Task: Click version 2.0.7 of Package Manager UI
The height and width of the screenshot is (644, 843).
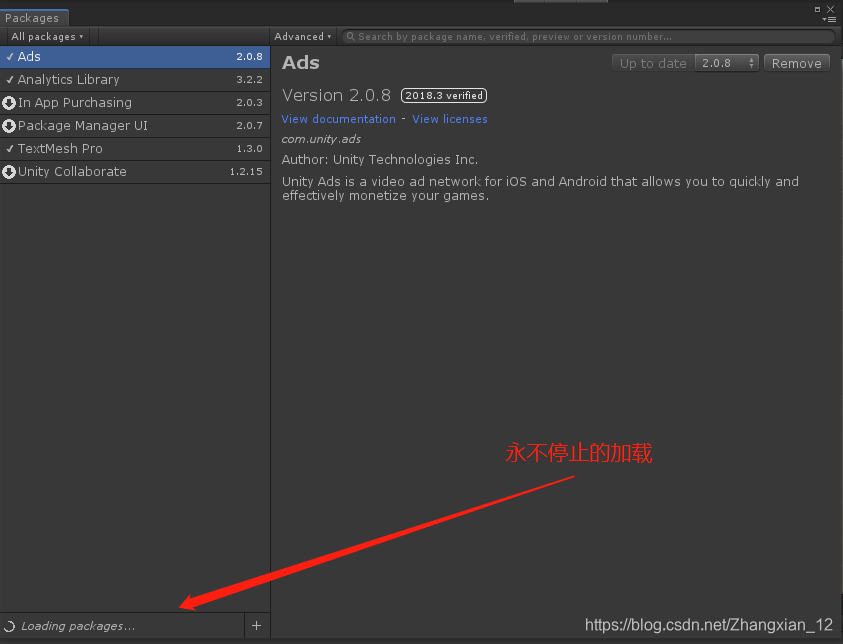Action: click(249, 126)
